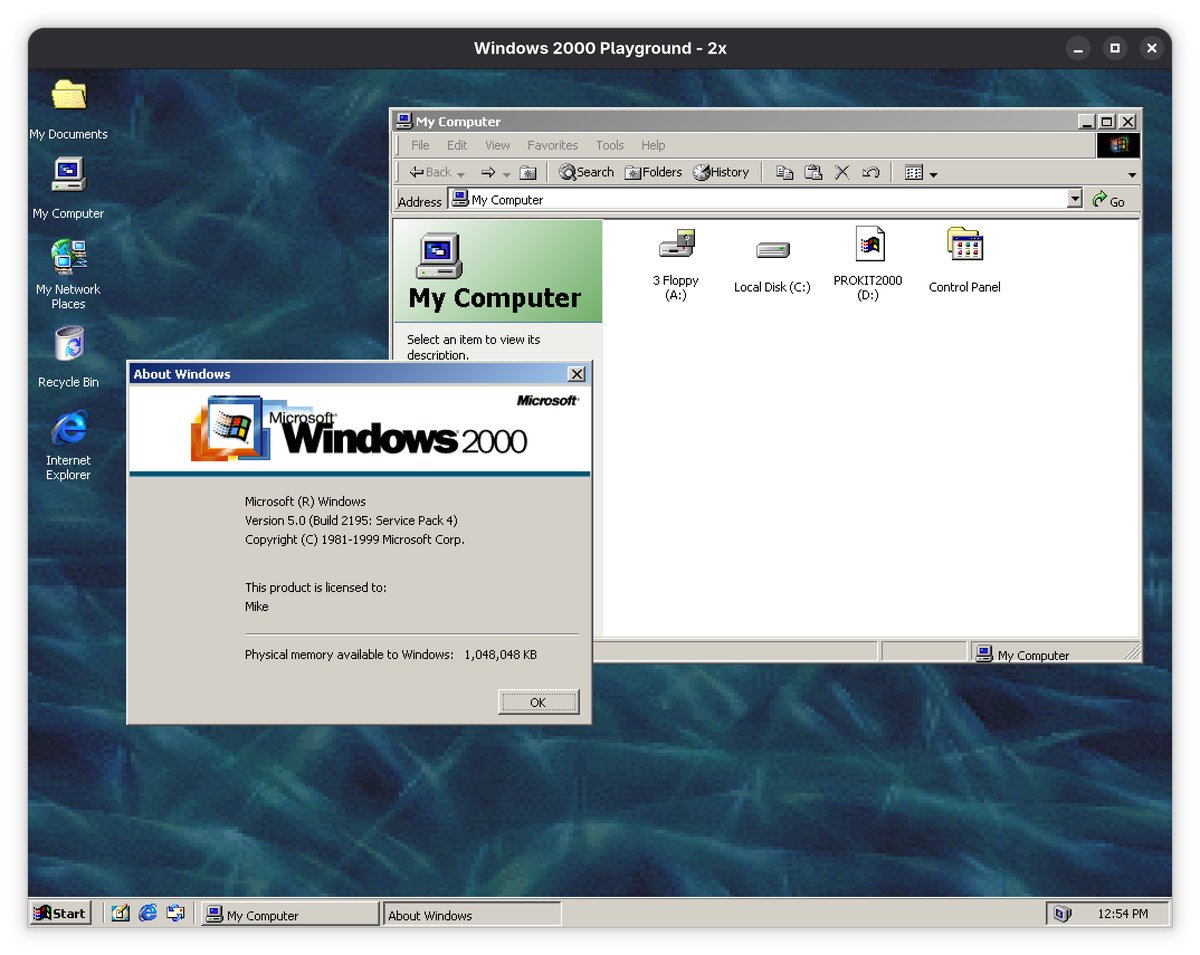Expand the Address bar dropdown list

point(1075,199)
